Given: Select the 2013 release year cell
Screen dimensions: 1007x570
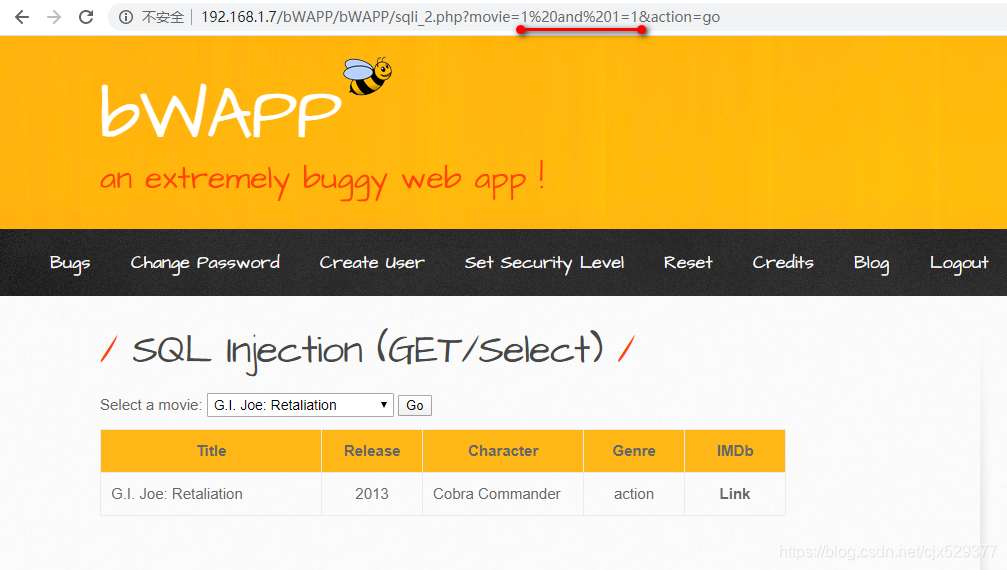Looking at the screenshot, I should click(x=372, y=494).
